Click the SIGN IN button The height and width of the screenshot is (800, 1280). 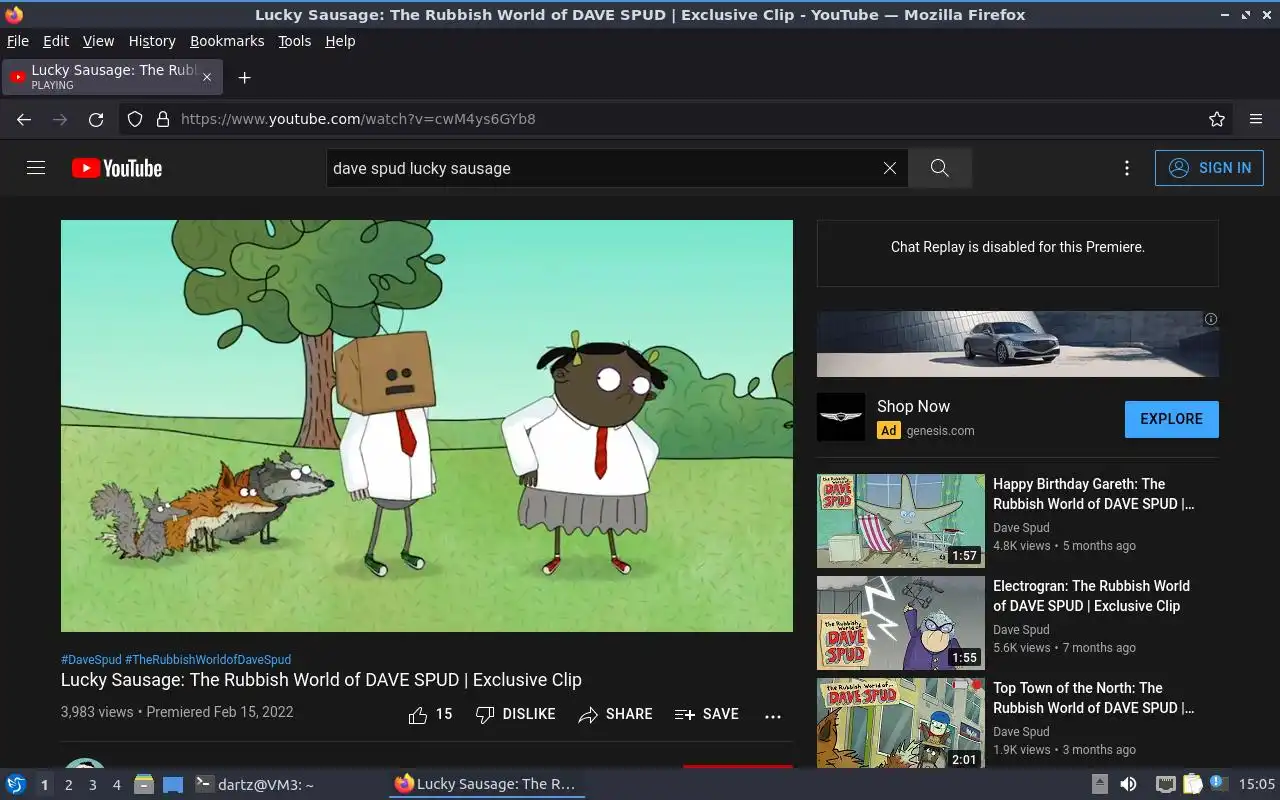click(x=1209, y=168)
